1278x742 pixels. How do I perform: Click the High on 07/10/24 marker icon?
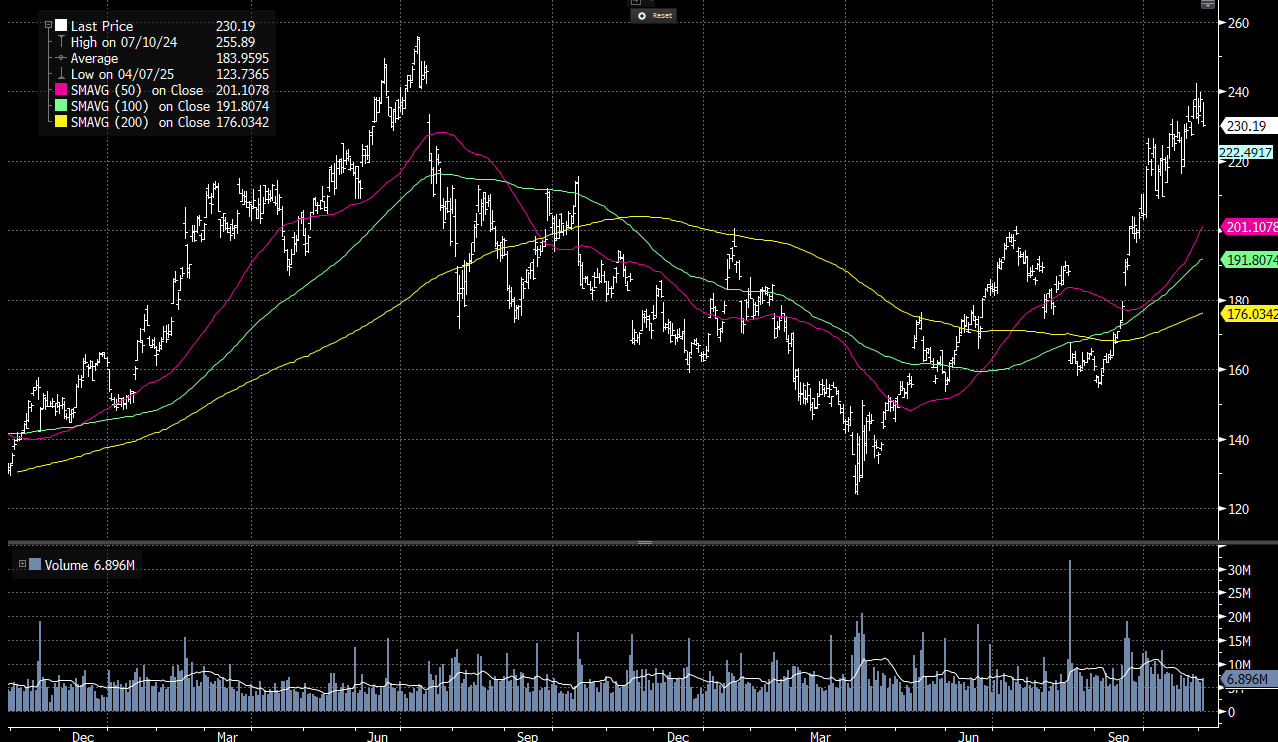(x=60, y=42)
